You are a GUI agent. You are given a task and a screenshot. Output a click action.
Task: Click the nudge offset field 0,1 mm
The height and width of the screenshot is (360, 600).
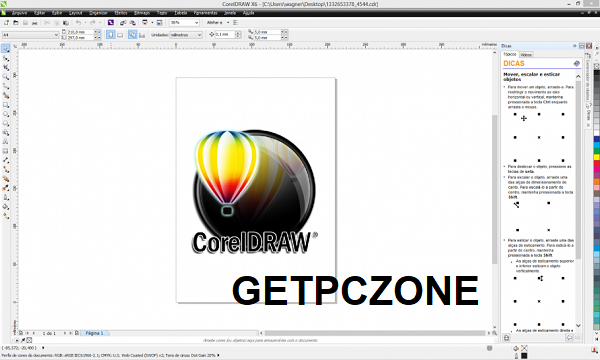pos(225,34)
